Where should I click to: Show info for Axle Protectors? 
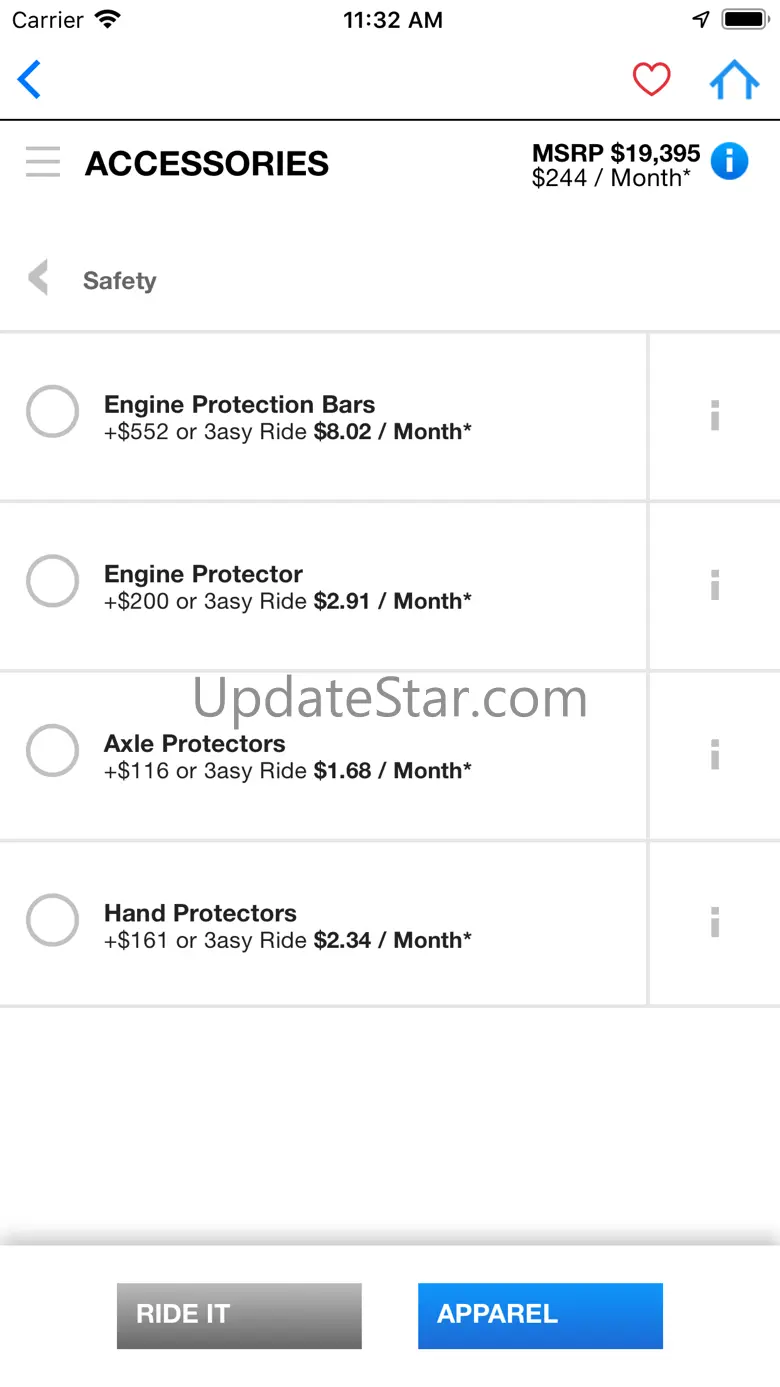coord(714,755)
